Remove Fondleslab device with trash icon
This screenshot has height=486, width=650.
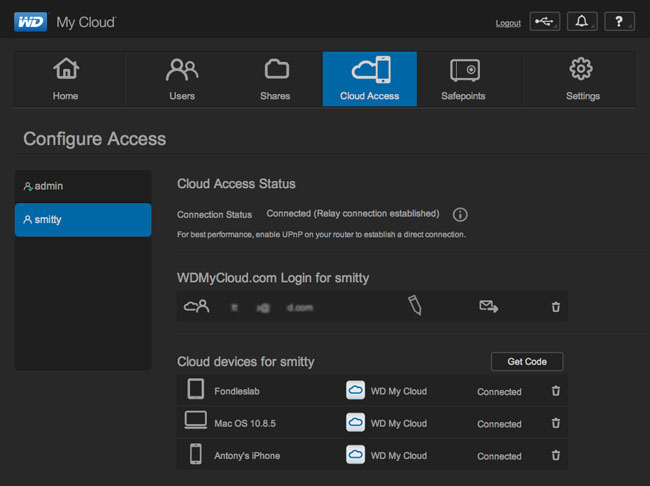(556, 391)
